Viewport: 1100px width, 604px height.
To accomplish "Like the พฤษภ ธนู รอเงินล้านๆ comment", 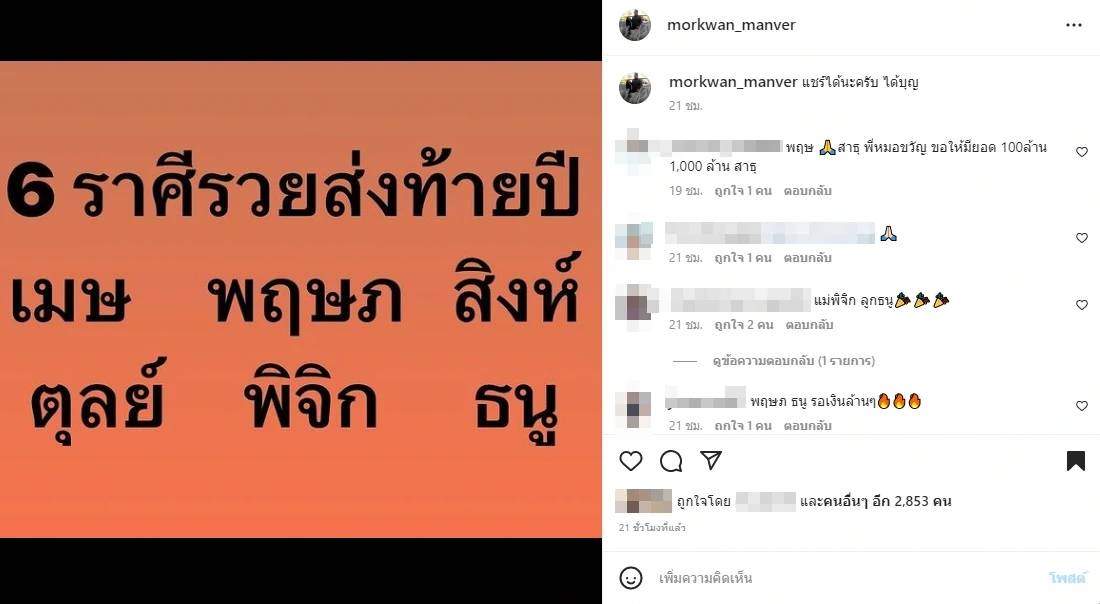I will tap(1082, 405).
